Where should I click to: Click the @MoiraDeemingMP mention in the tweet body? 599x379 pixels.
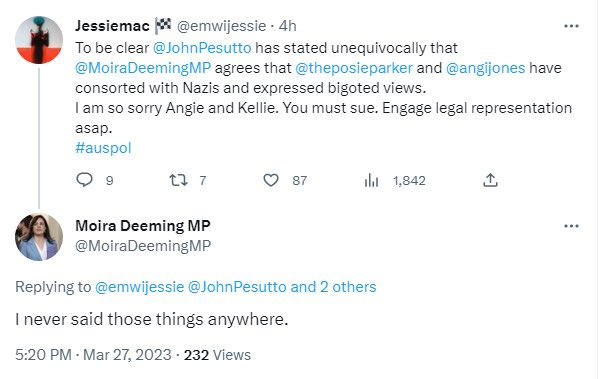point(143,68)
